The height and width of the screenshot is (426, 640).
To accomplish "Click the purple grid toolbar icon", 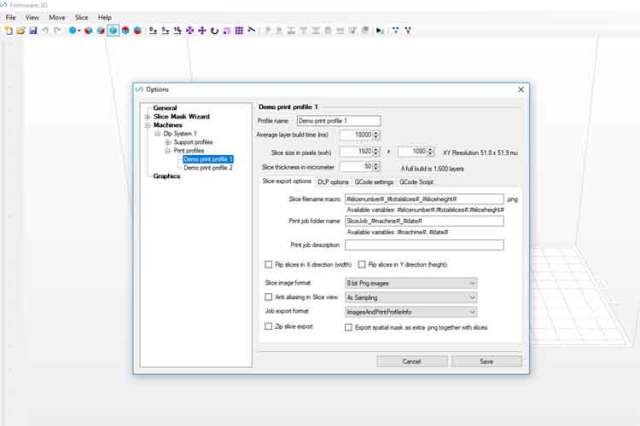I will pos(239,31).
